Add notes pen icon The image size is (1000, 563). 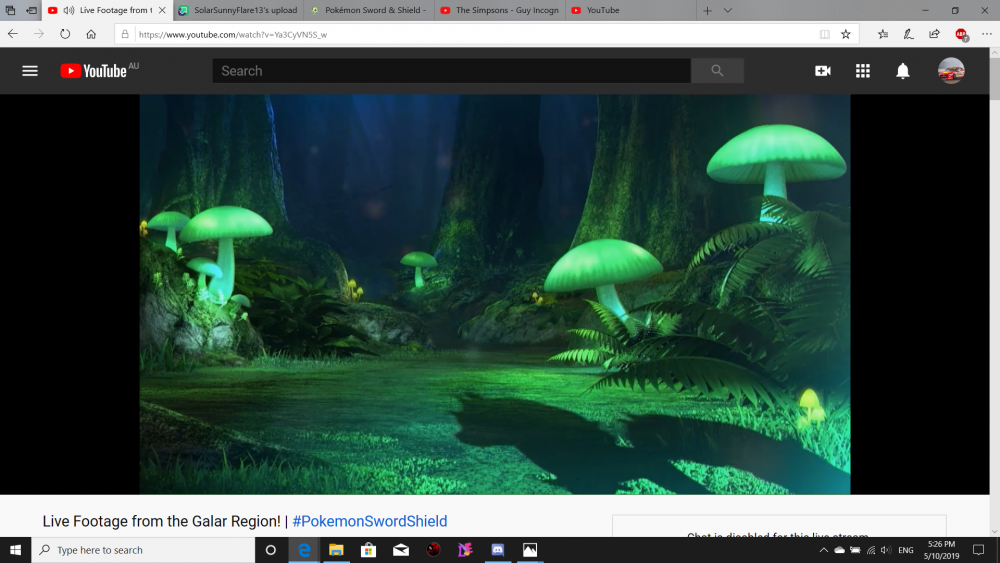click(909, 34)
